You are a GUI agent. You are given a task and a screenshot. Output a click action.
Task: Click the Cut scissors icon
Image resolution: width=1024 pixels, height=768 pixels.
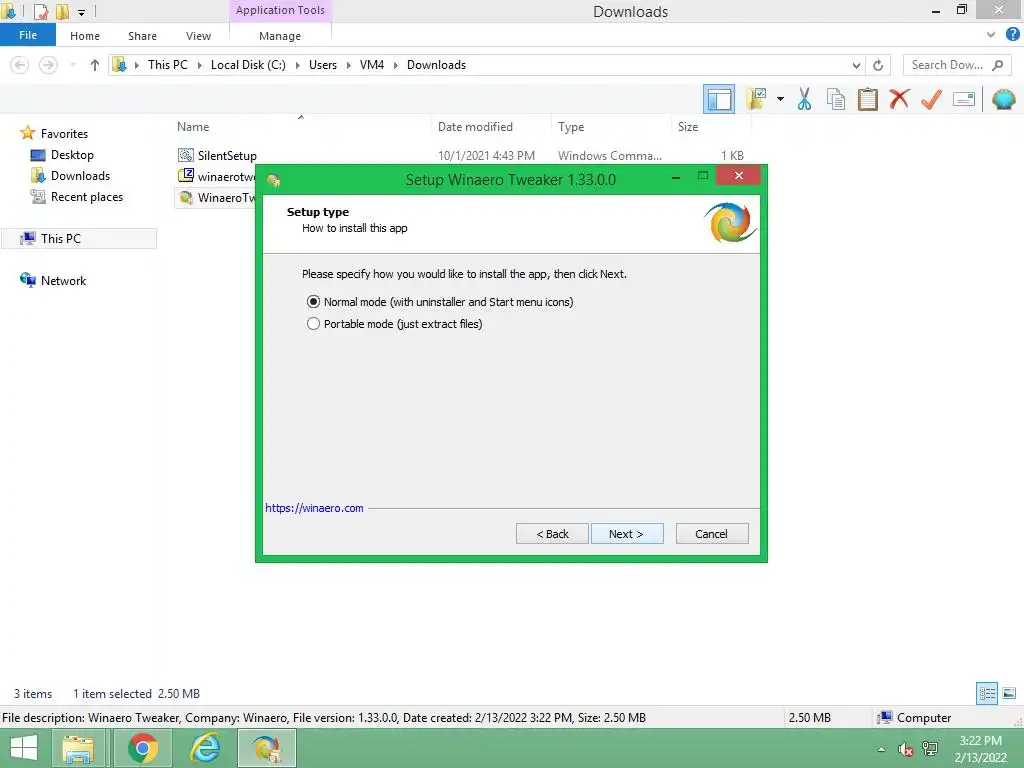point(804,99)
